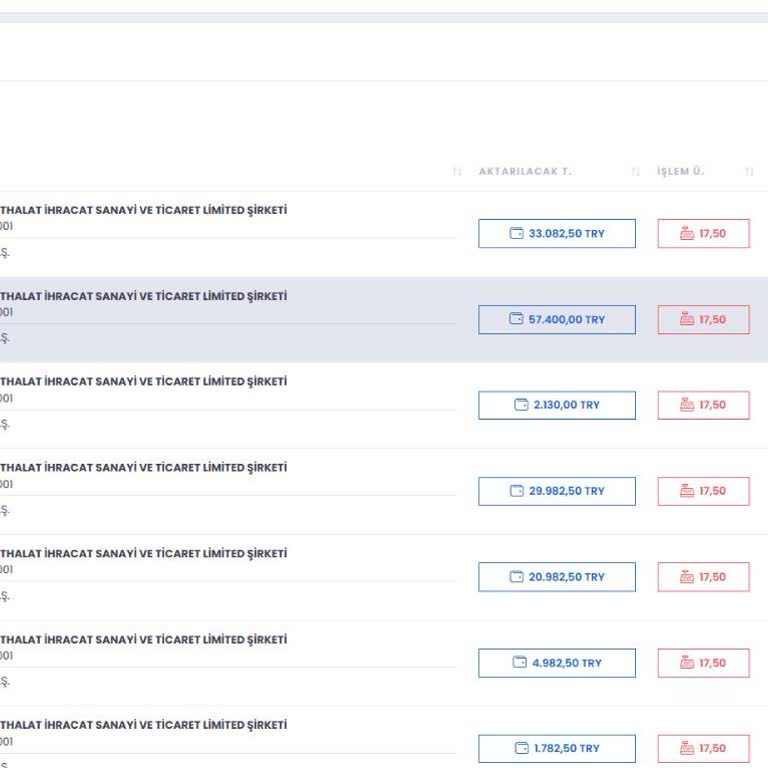768x768 pixels.
Task: Open the 29.982,50 TRY transfer amount button
Action: (557, 491)
